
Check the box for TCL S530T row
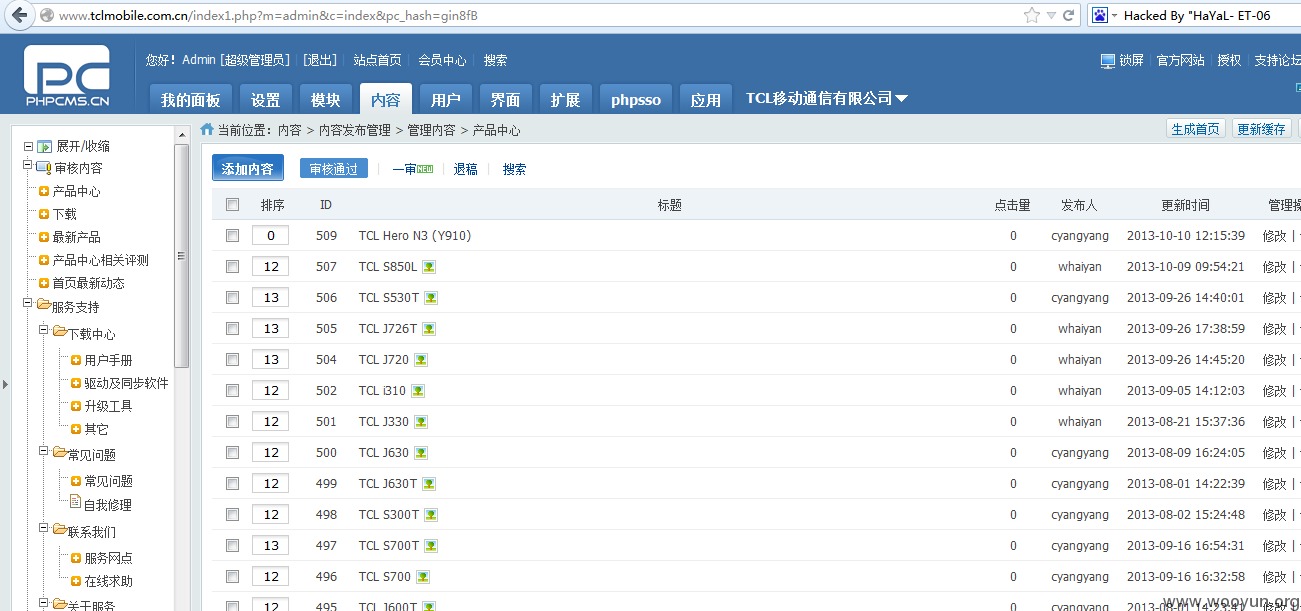click(233, 298)
